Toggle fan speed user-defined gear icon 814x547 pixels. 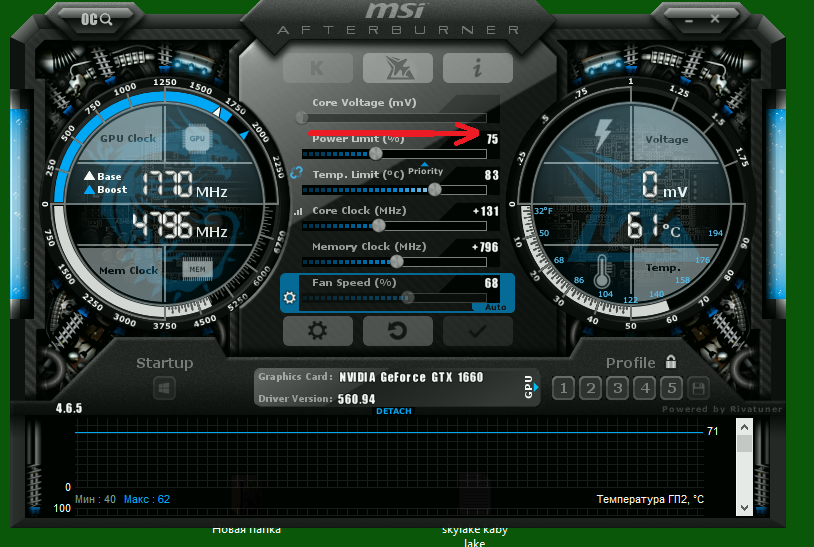click(290, 297)
